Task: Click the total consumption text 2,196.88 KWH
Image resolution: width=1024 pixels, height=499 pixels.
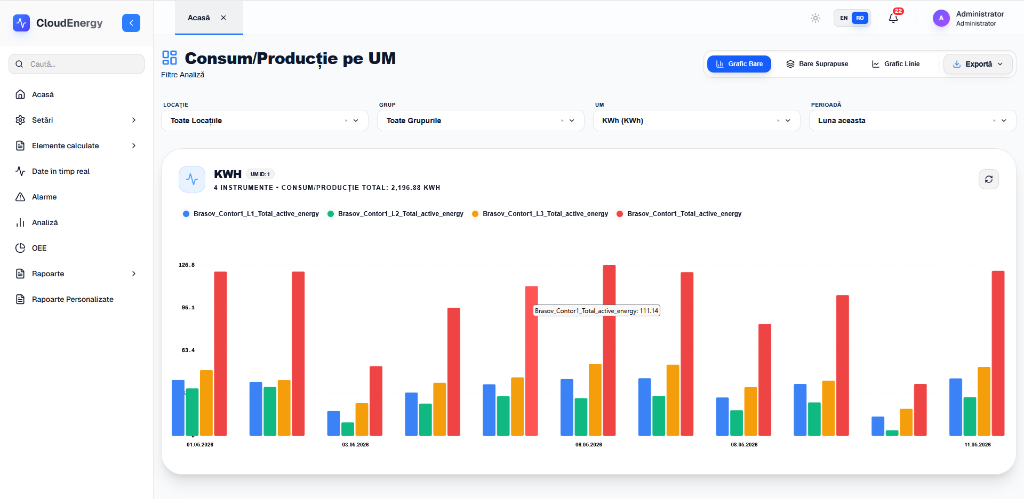Action: coord(415,187)
